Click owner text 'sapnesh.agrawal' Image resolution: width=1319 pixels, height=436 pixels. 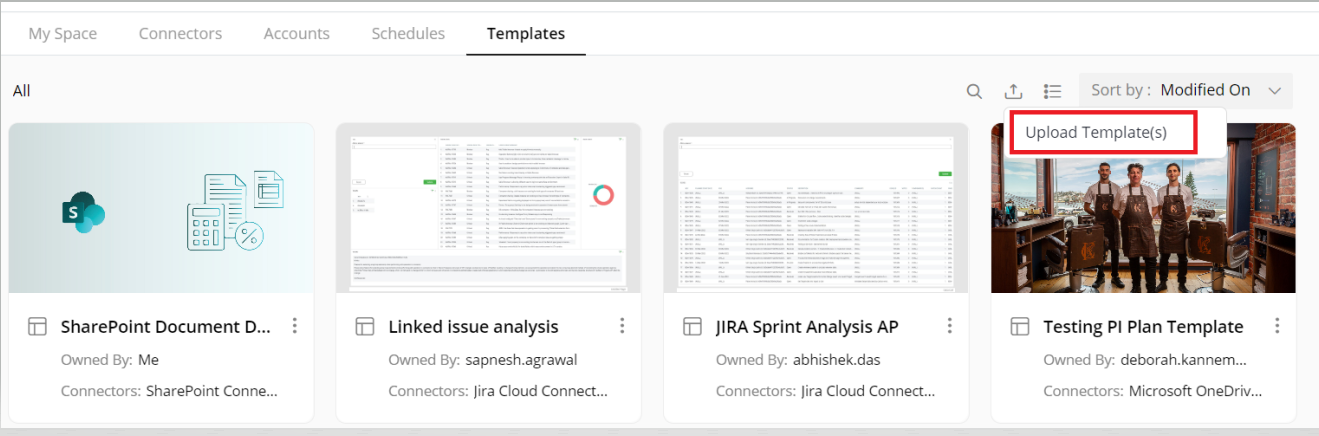(x=523, y=360)
